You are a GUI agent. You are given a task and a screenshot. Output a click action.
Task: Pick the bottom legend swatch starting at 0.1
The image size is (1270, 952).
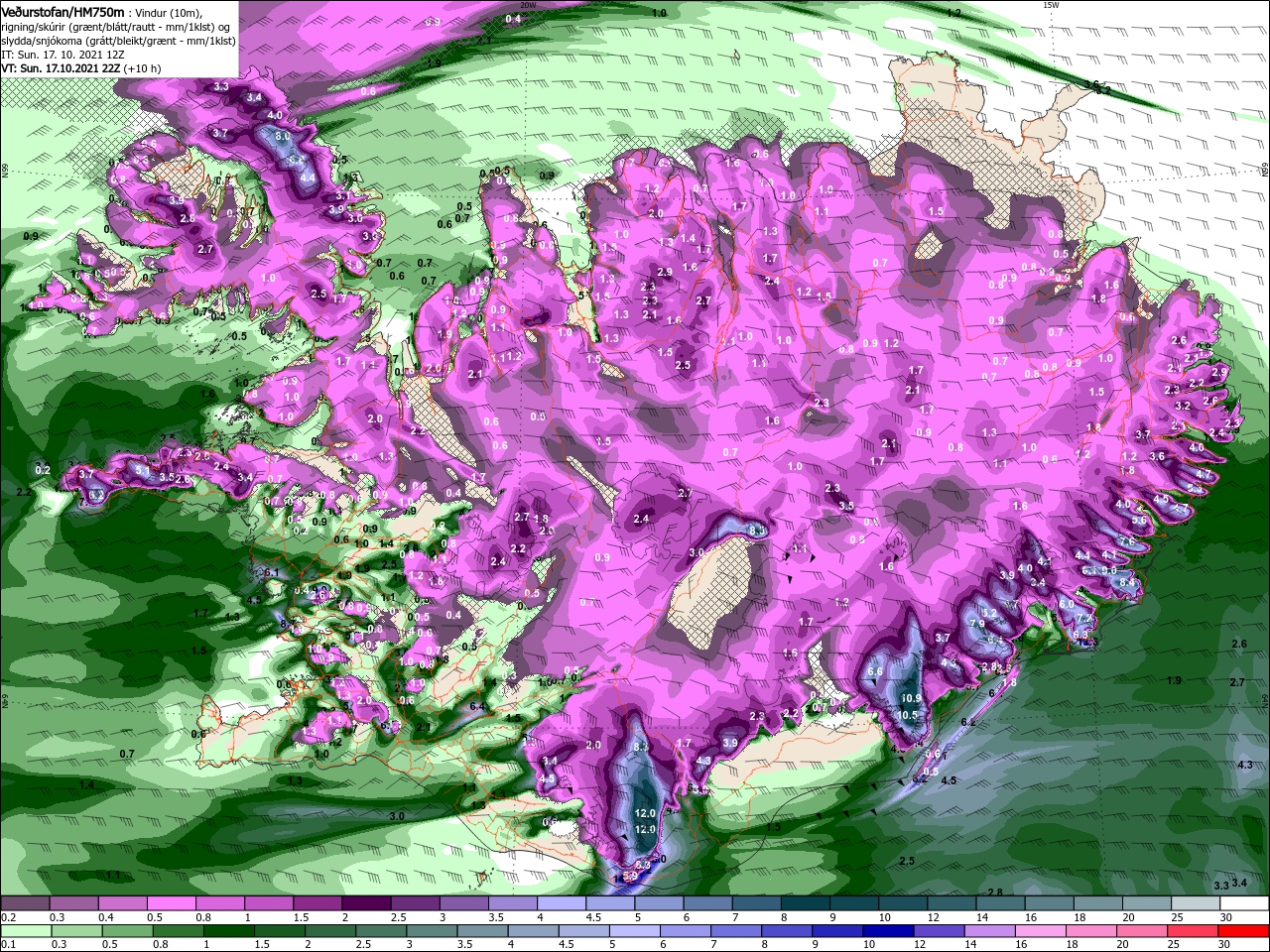[x=25, y=931]
